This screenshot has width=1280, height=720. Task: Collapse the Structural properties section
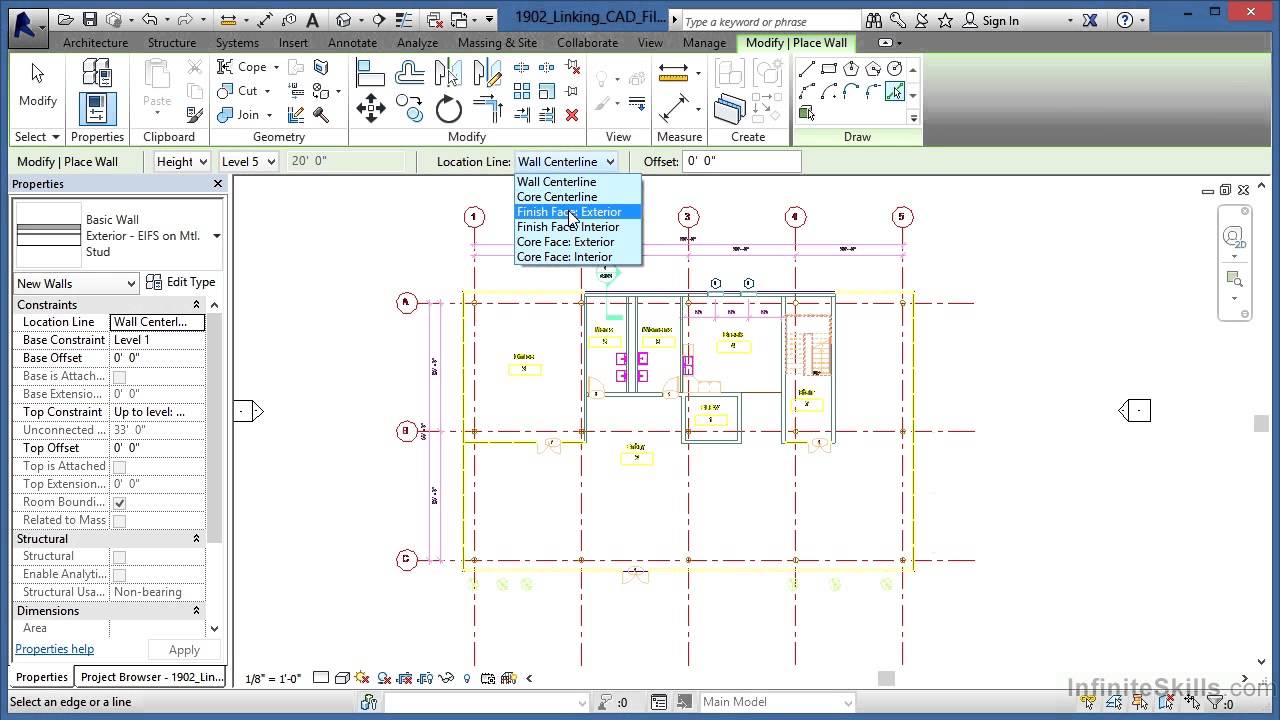196,539
